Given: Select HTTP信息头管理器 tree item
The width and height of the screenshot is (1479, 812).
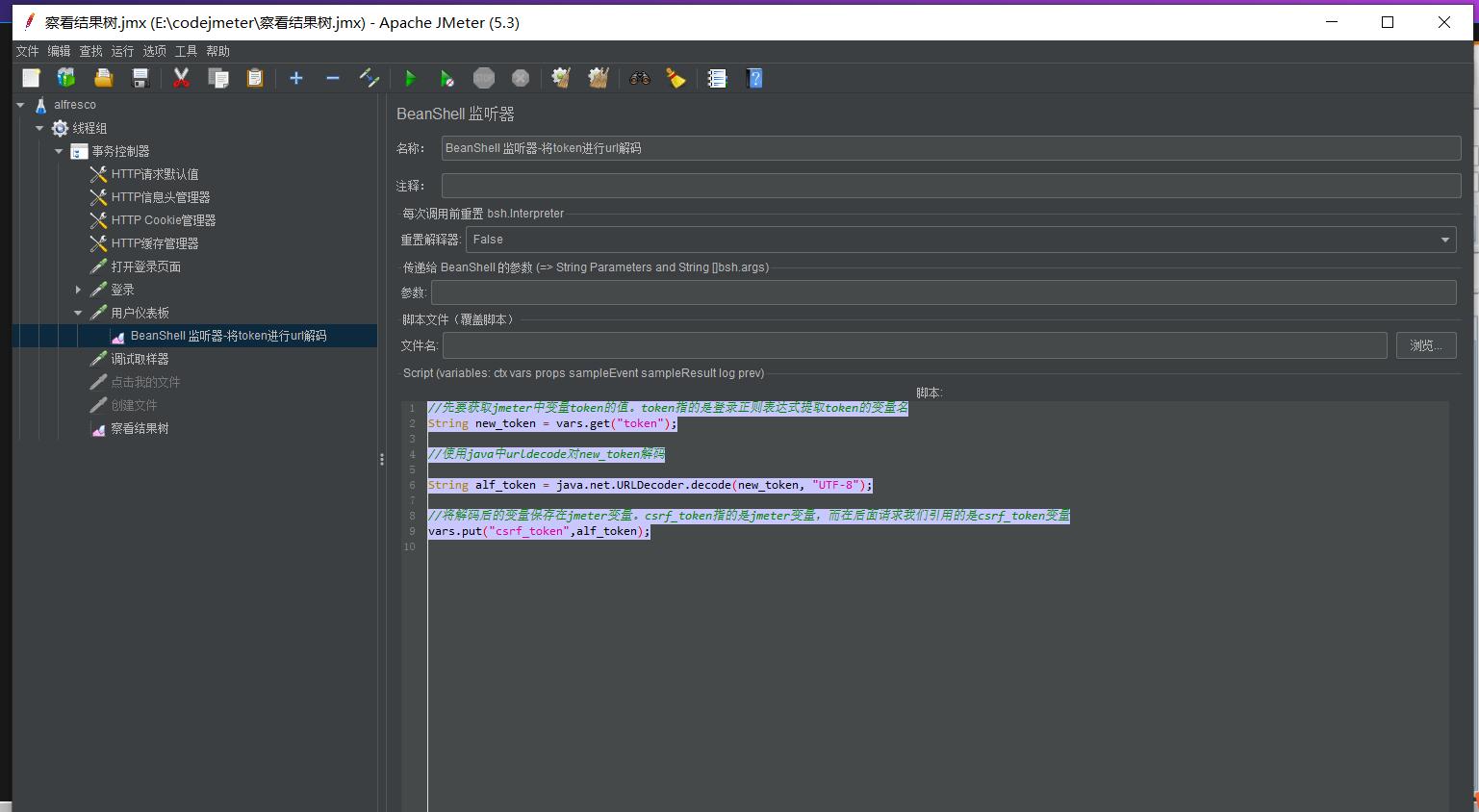Looking at the screenshot, I should click(x=160, y=197).
